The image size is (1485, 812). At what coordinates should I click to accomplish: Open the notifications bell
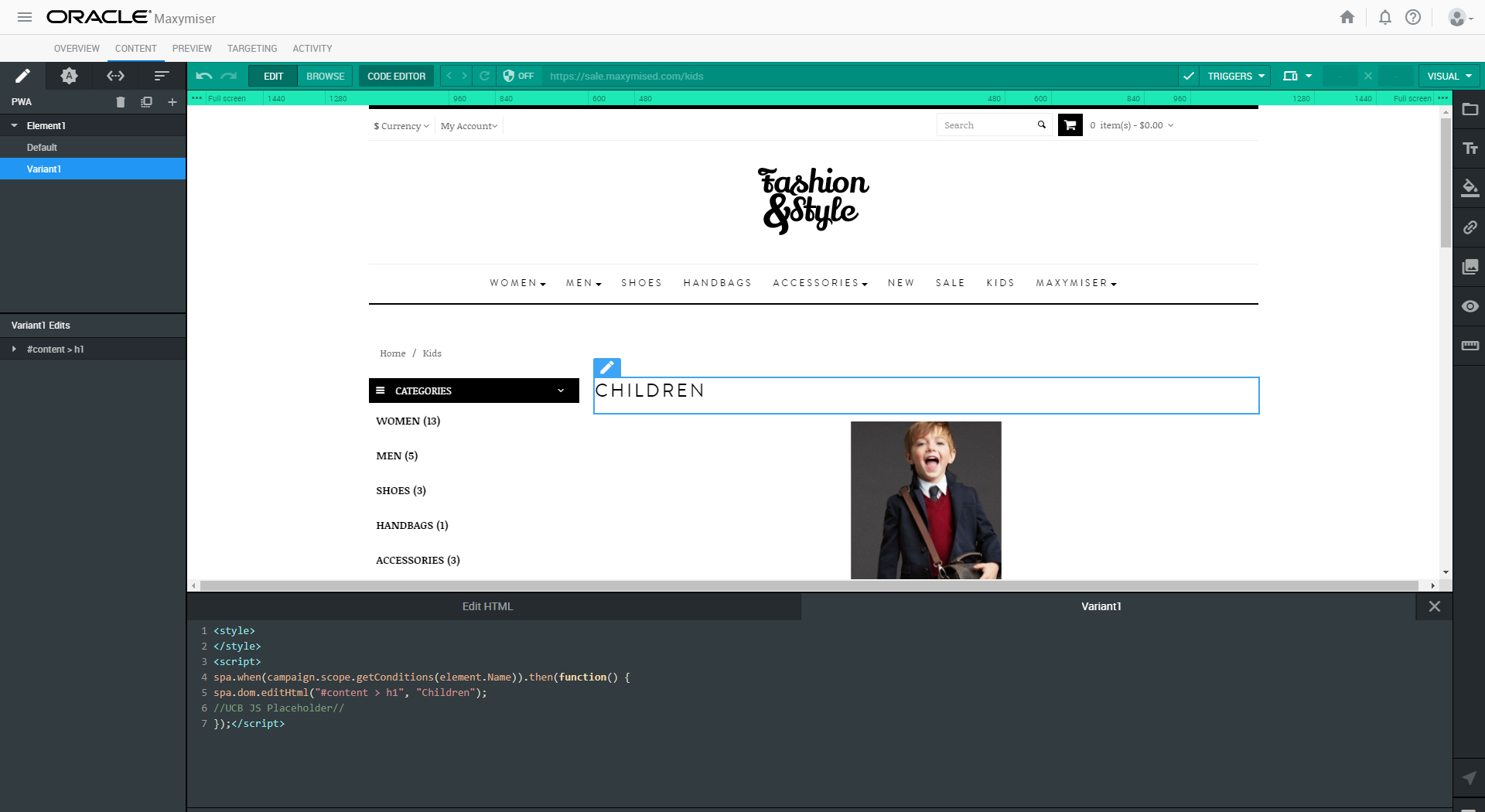click(1385, 17)
